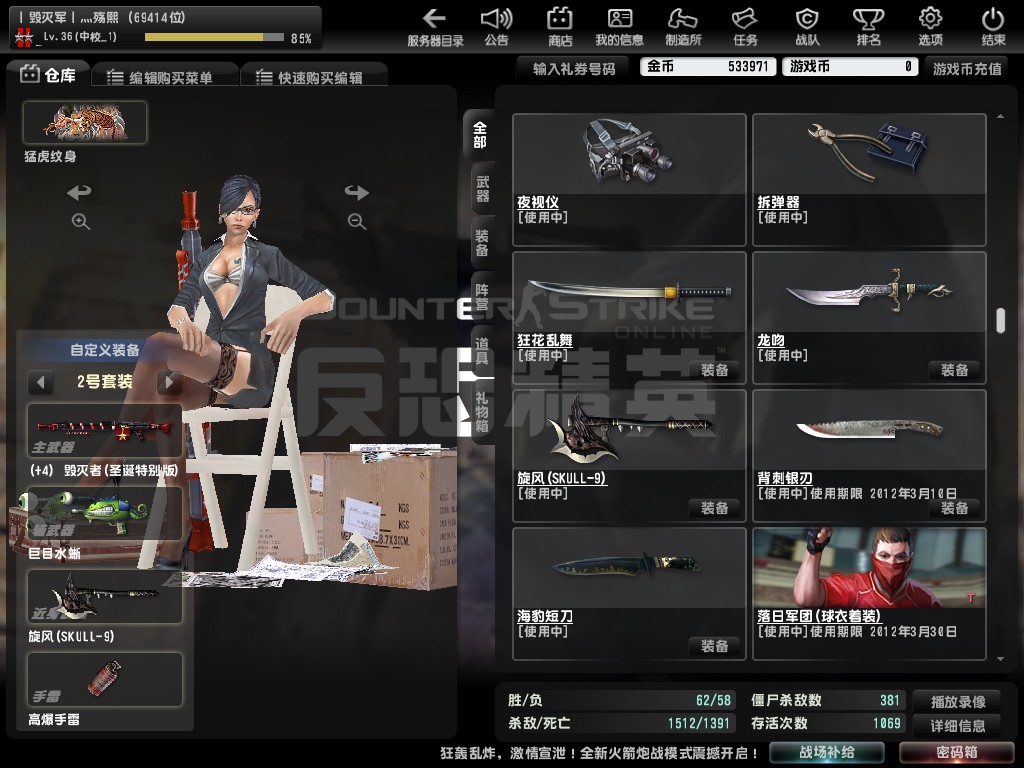Rotate the character right with the curved arrow
Viewport: 1024px width, 768px height.
pos(357,192)
